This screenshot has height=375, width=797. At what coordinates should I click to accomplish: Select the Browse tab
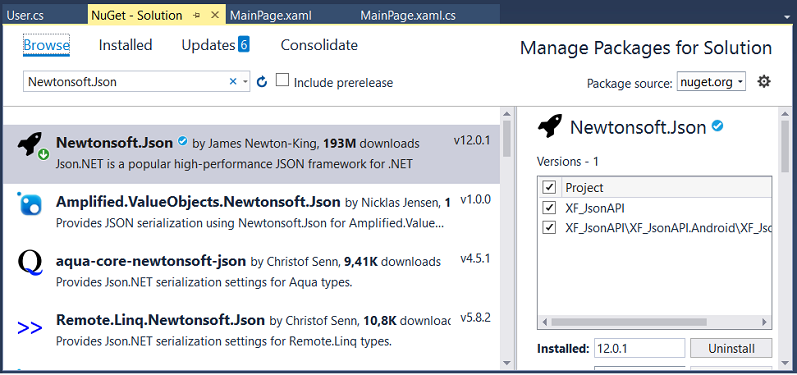point(46,45)
